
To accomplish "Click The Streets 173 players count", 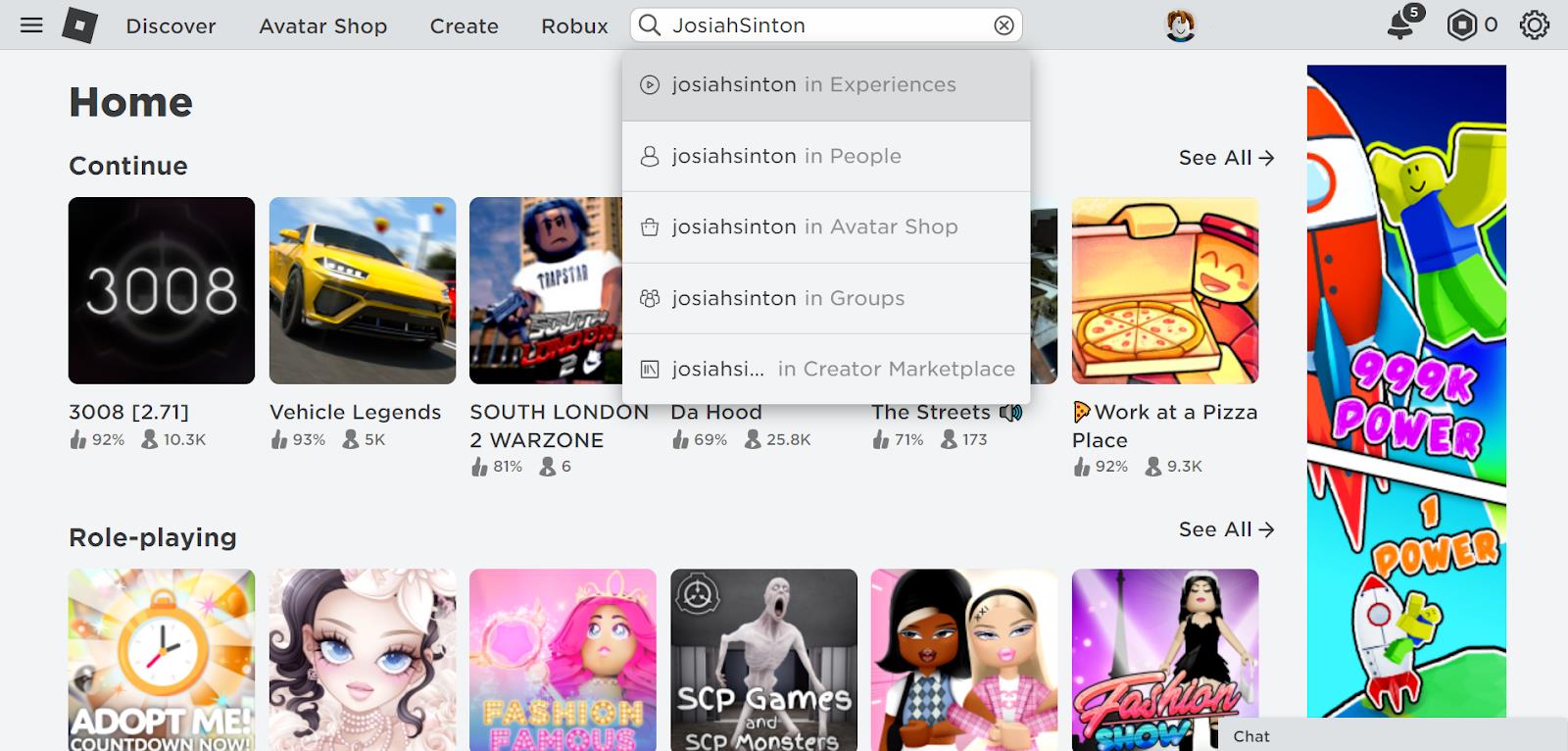I will pos(963,439).
